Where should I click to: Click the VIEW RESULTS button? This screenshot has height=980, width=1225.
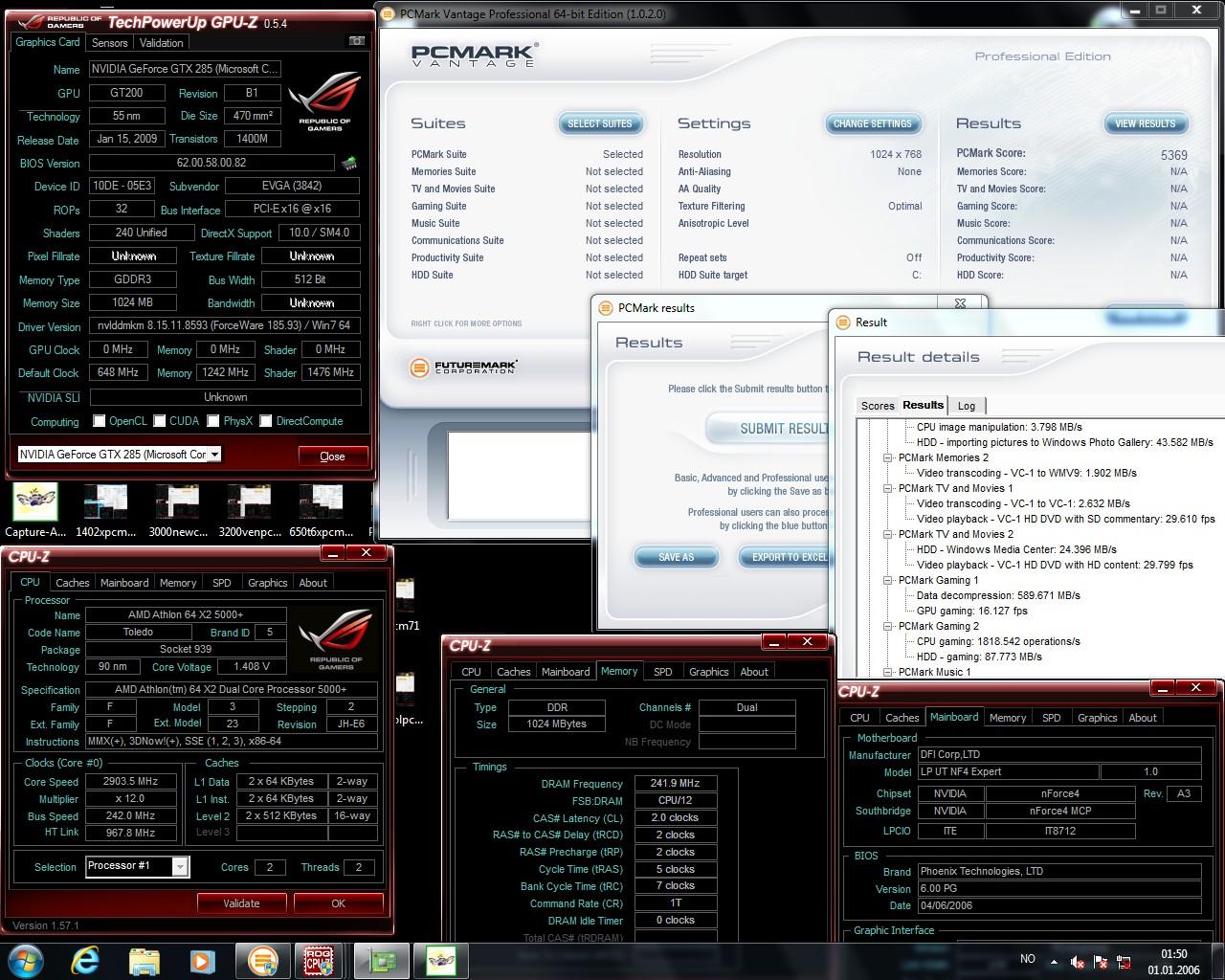1146,123
